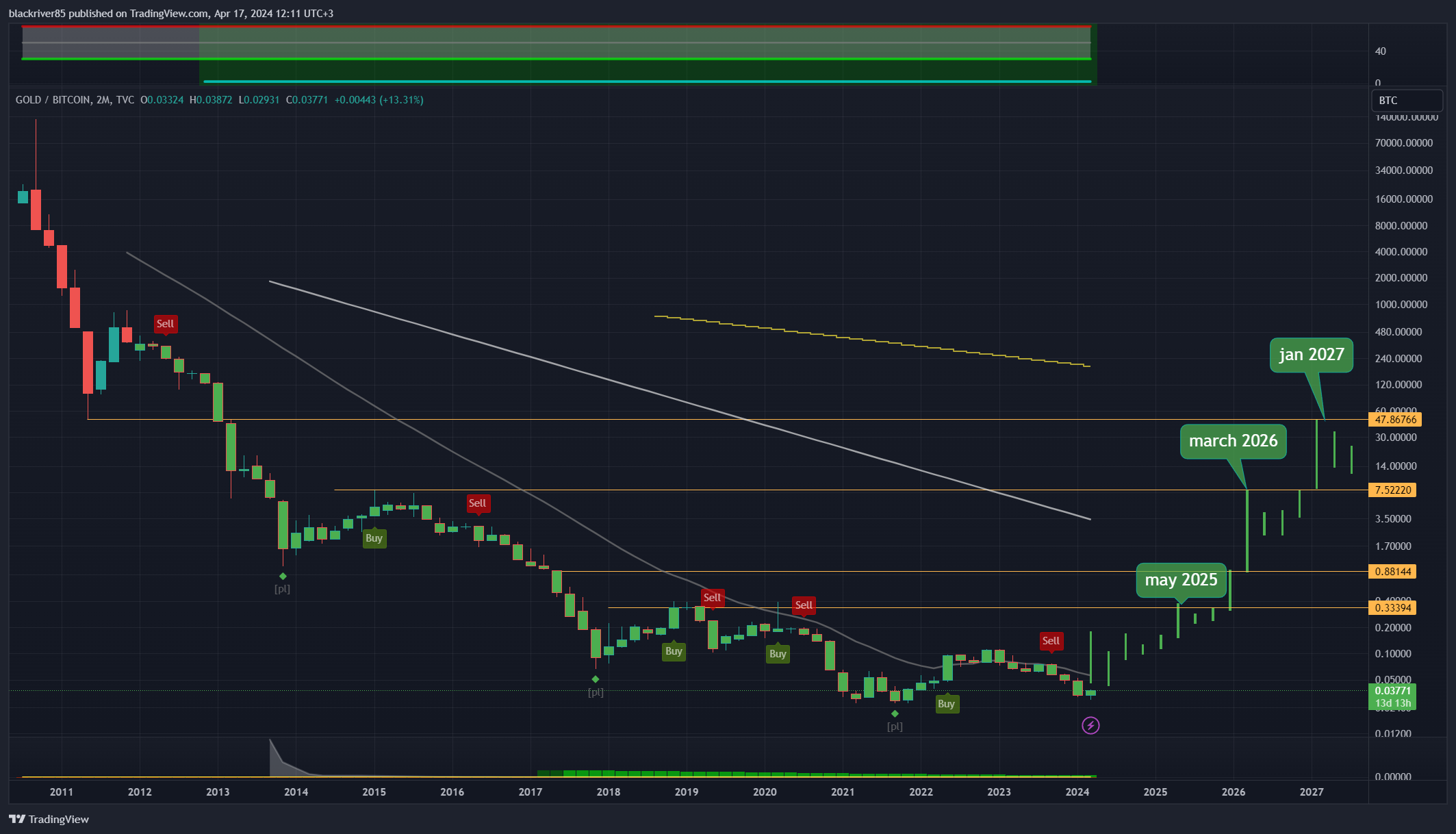Click the 2024 label on time axis
This screenshot has height=834, width=1456.
[x=1077, y=792]
